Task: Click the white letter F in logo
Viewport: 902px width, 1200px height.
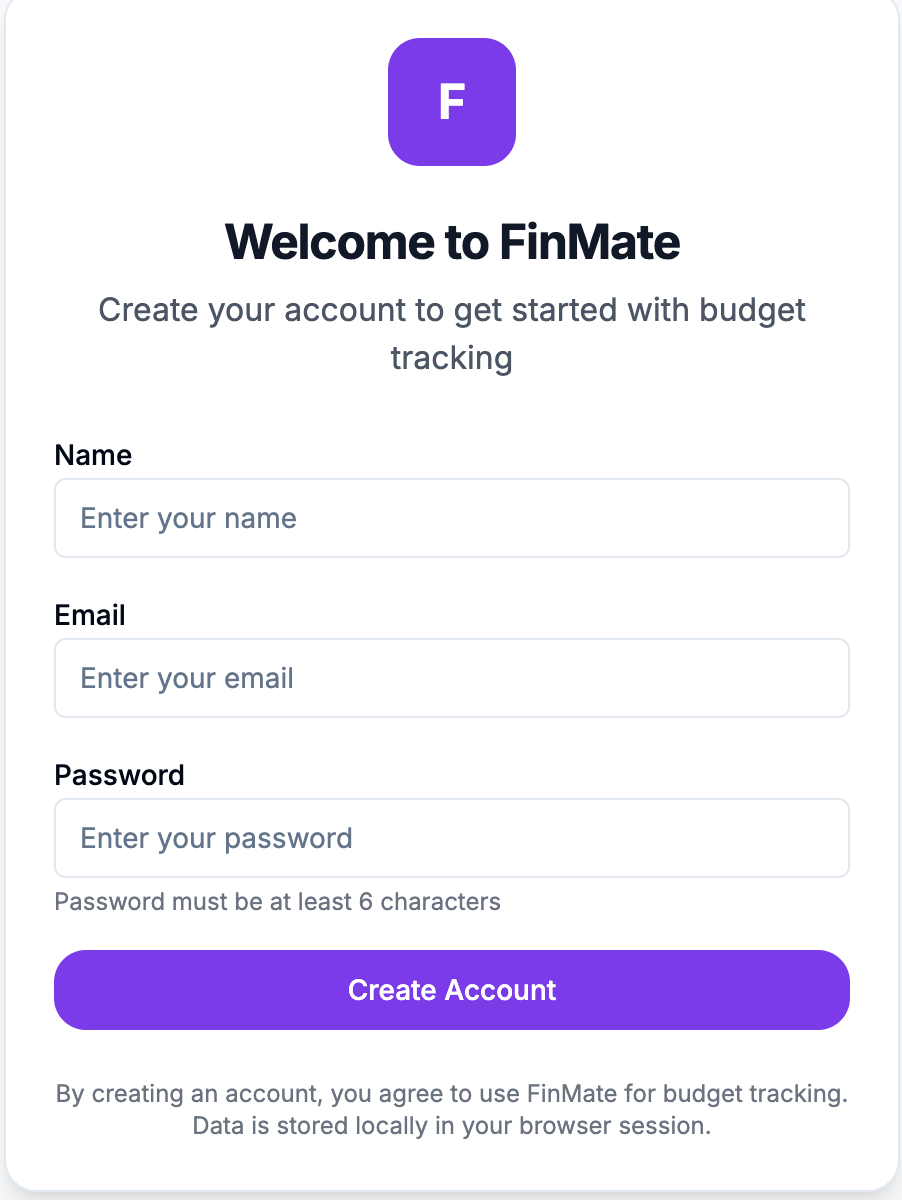Action: pyautogui.click(x=452, y=102)
